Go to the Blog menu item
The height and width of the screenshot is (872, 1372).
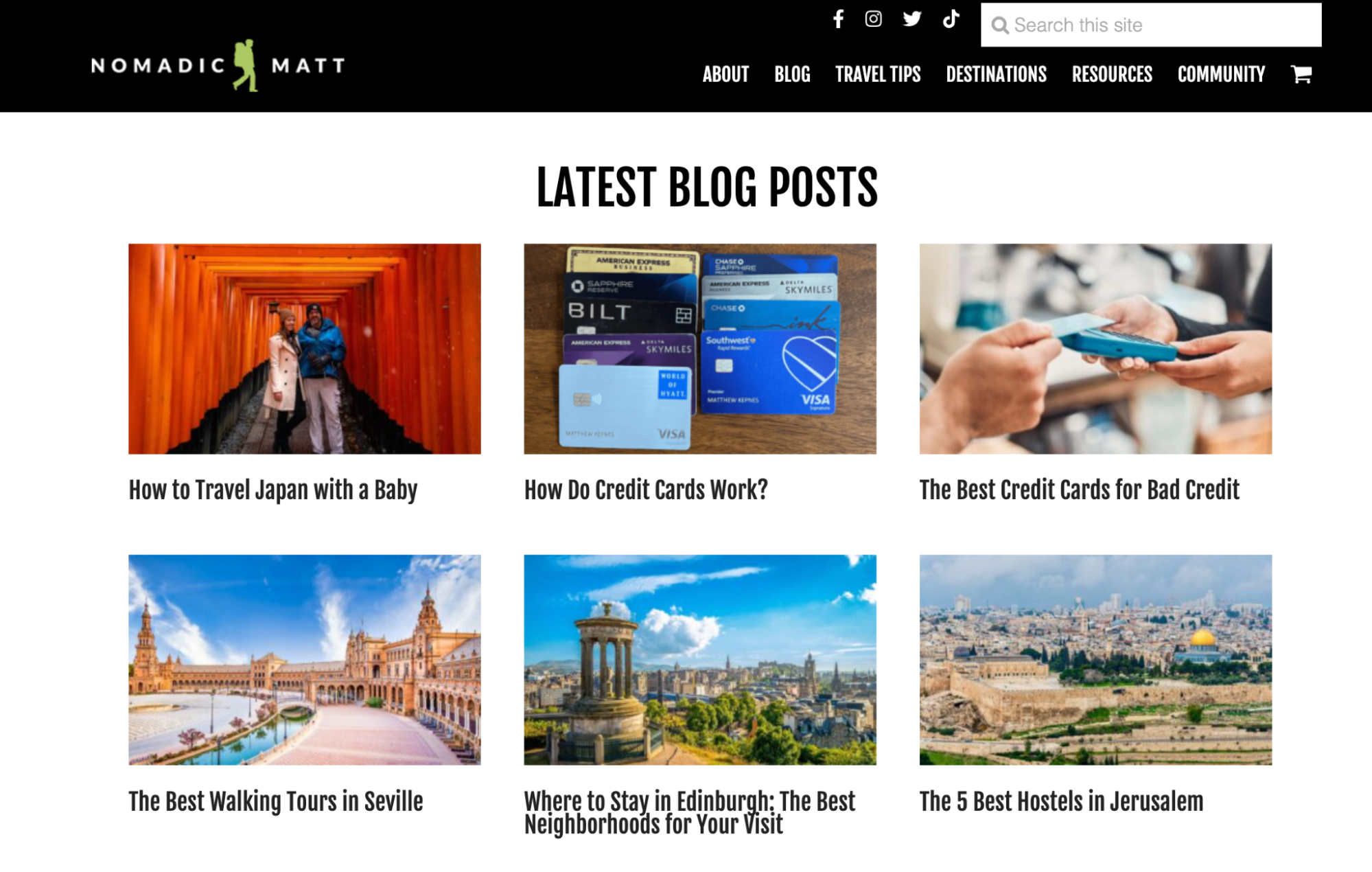[792, 74]
